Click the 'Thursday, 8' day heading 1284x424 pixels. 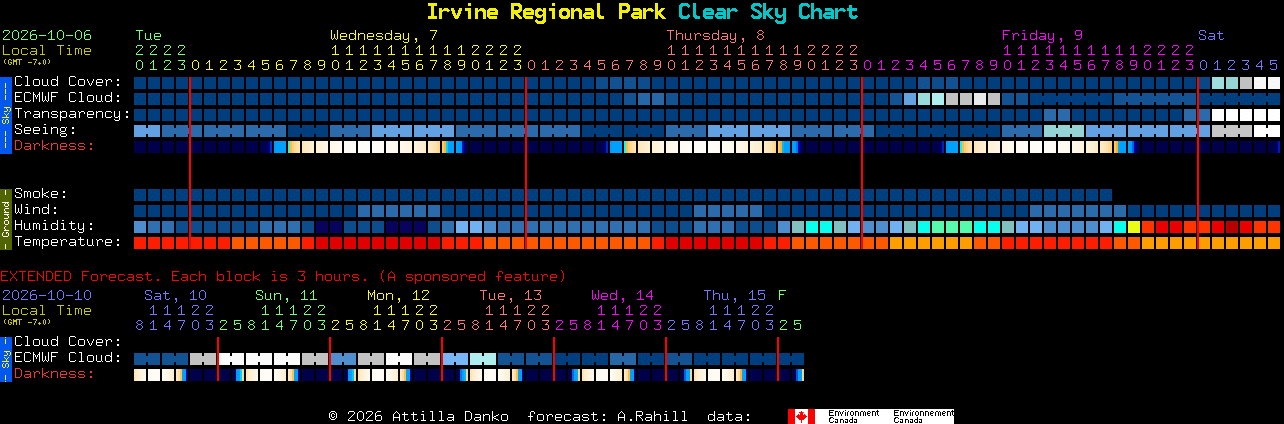coord(716,35)
